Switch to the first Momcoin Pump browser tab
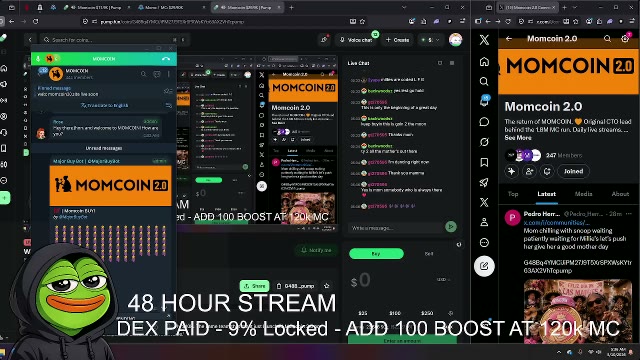The width and height of the screenshot is (640, 360). click(x=97, y=7)
